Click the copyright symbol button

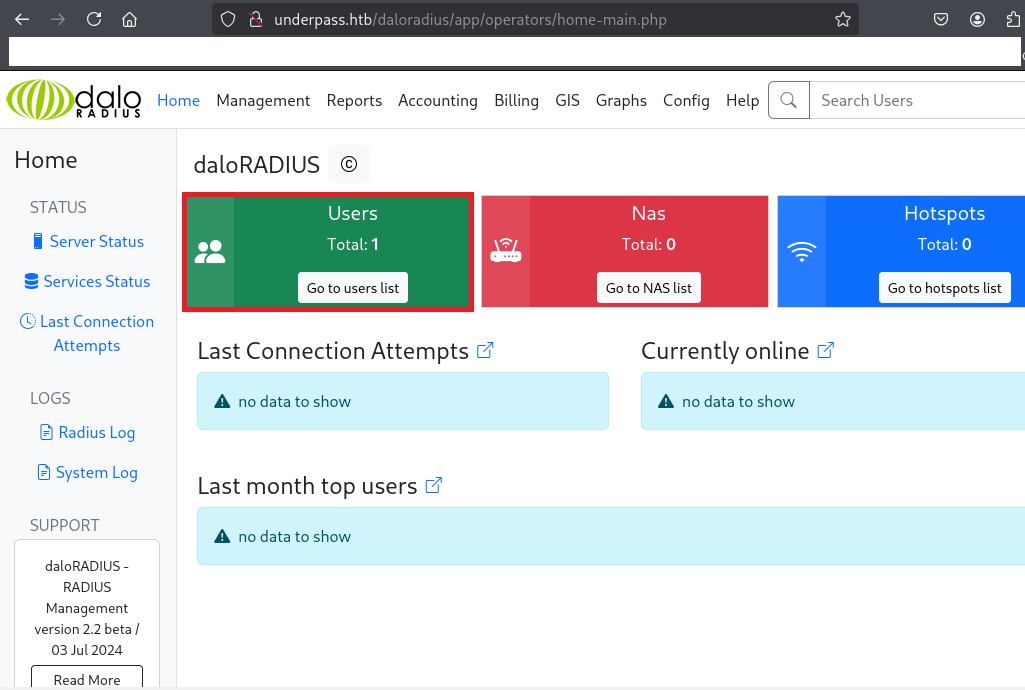348,165
